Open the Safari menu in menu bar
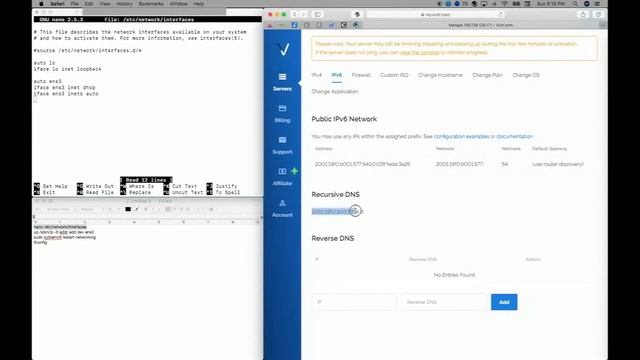 (x=58, y=4)
